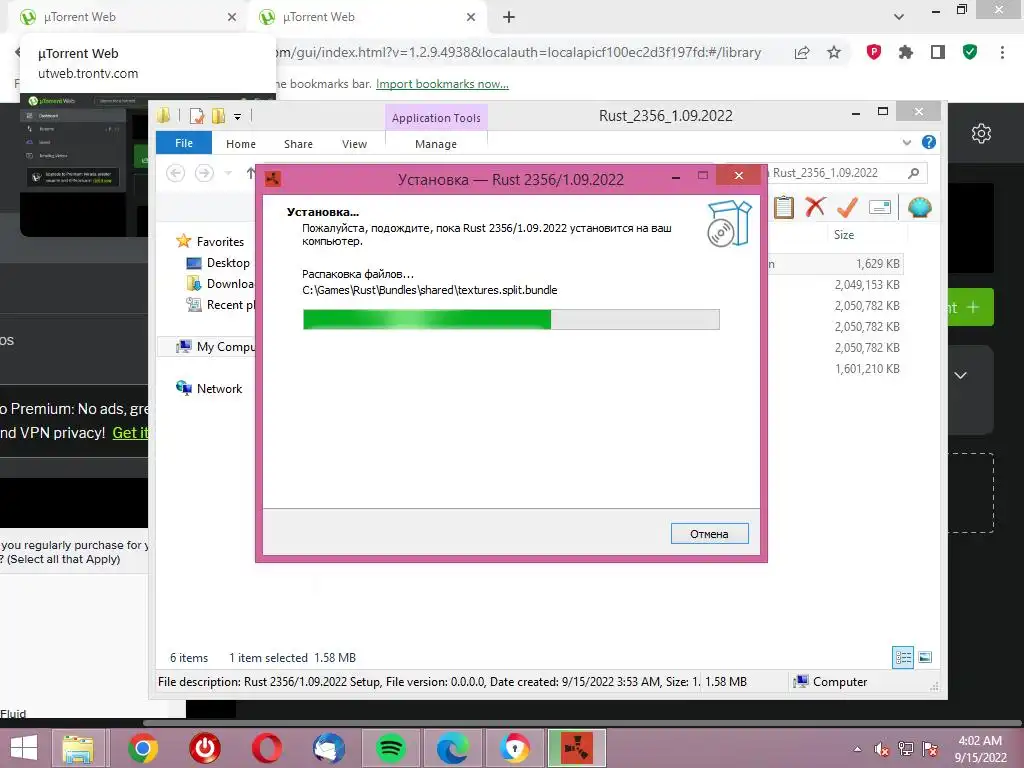Switch Explorer to details view icon
The width and height of the screenshot is (1024, 768).
coord(903,657)
